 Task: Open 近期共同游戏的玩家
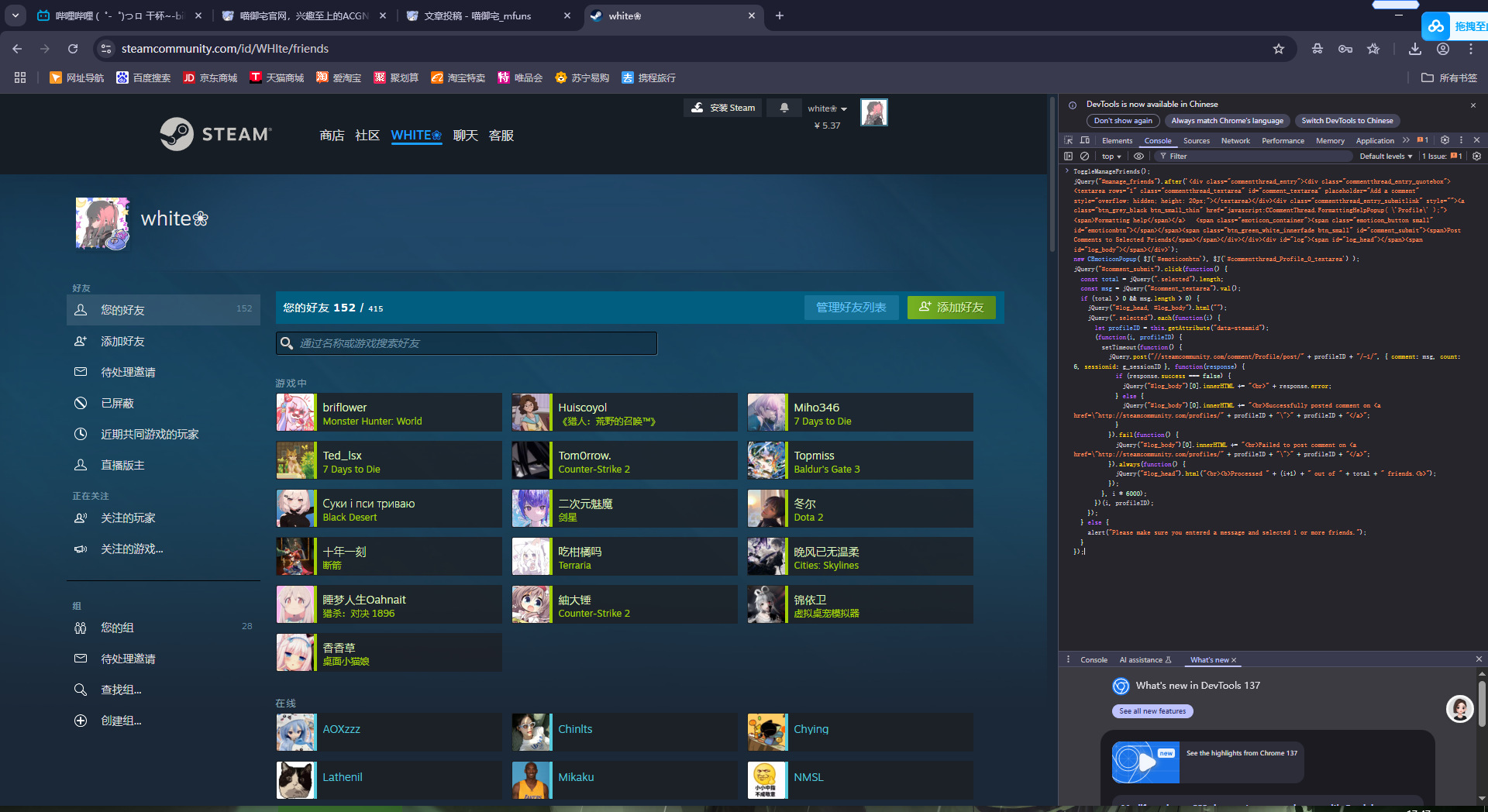click(x=164, y=434)
